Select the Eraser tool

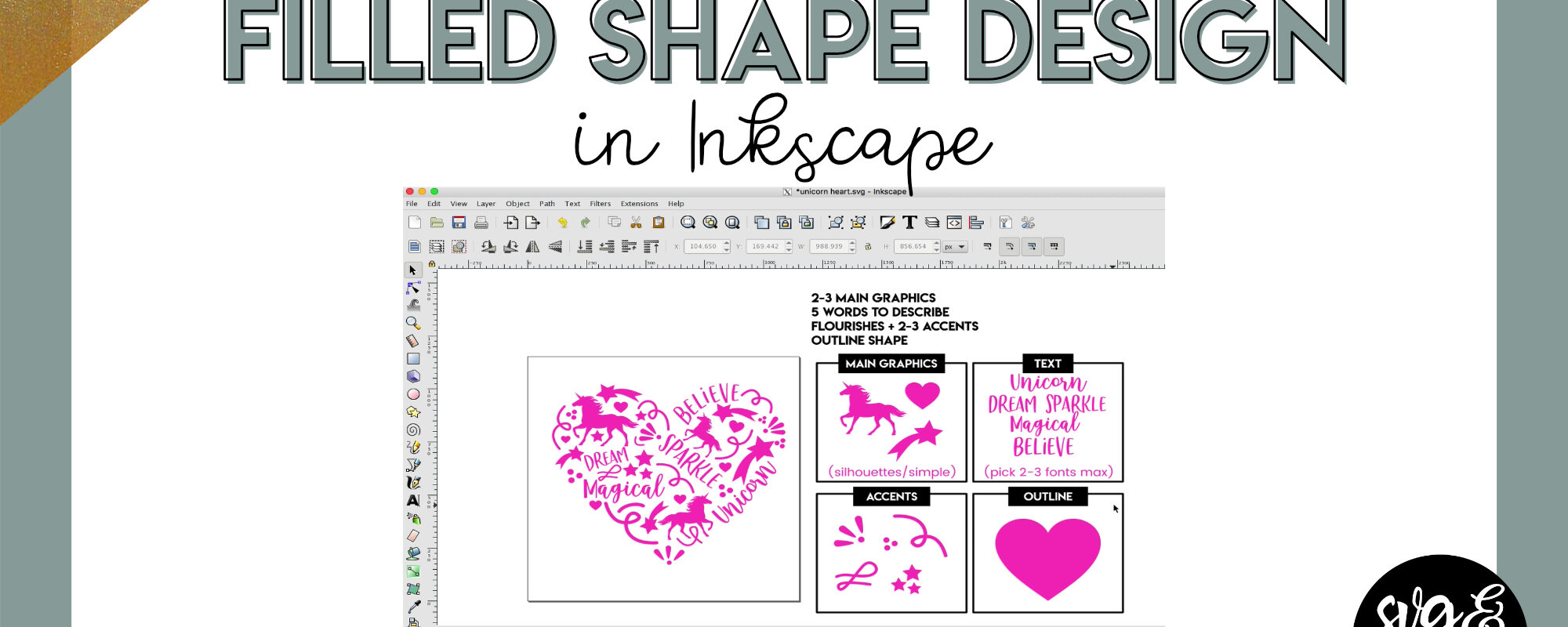pos(413,536)
